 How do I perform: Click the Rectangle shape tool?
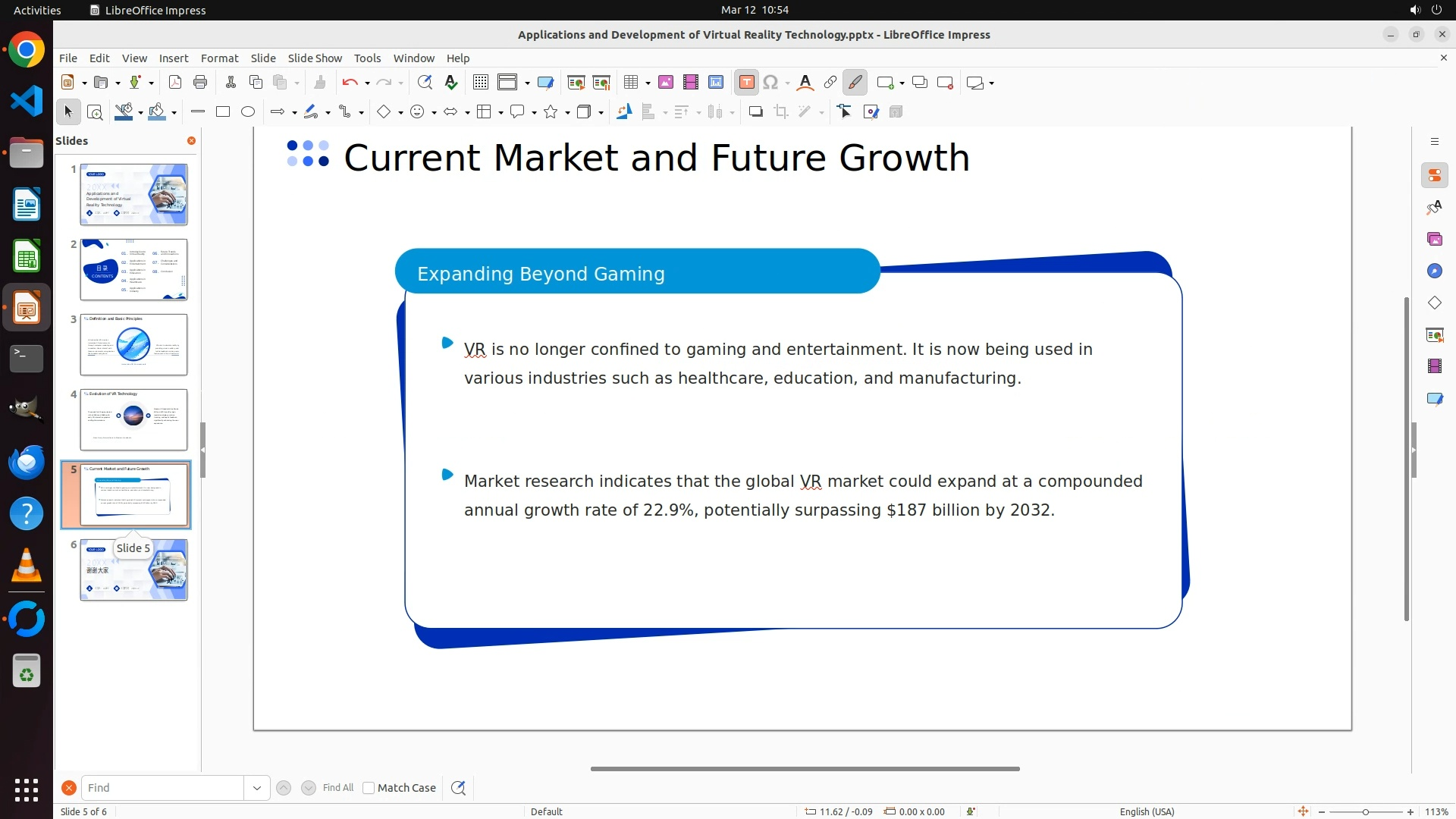(223, 112)
